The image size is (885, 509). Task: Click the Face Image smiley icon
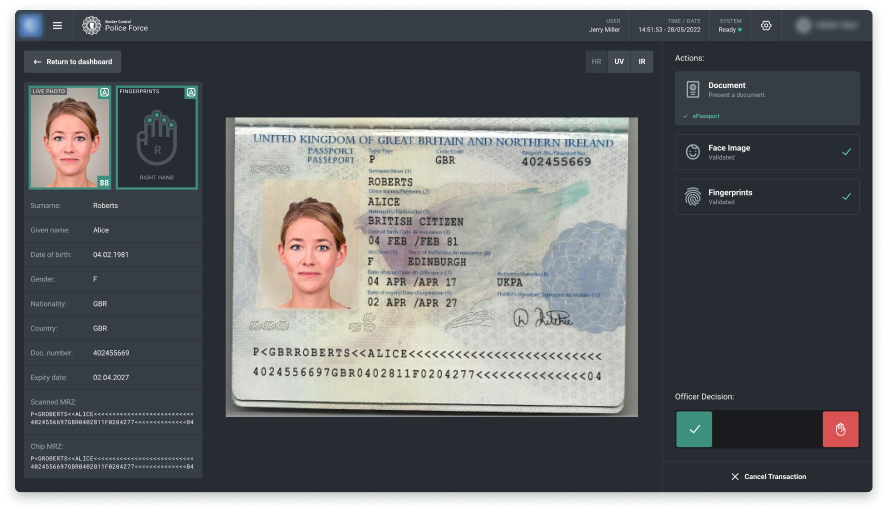click(x=693, y=153)
